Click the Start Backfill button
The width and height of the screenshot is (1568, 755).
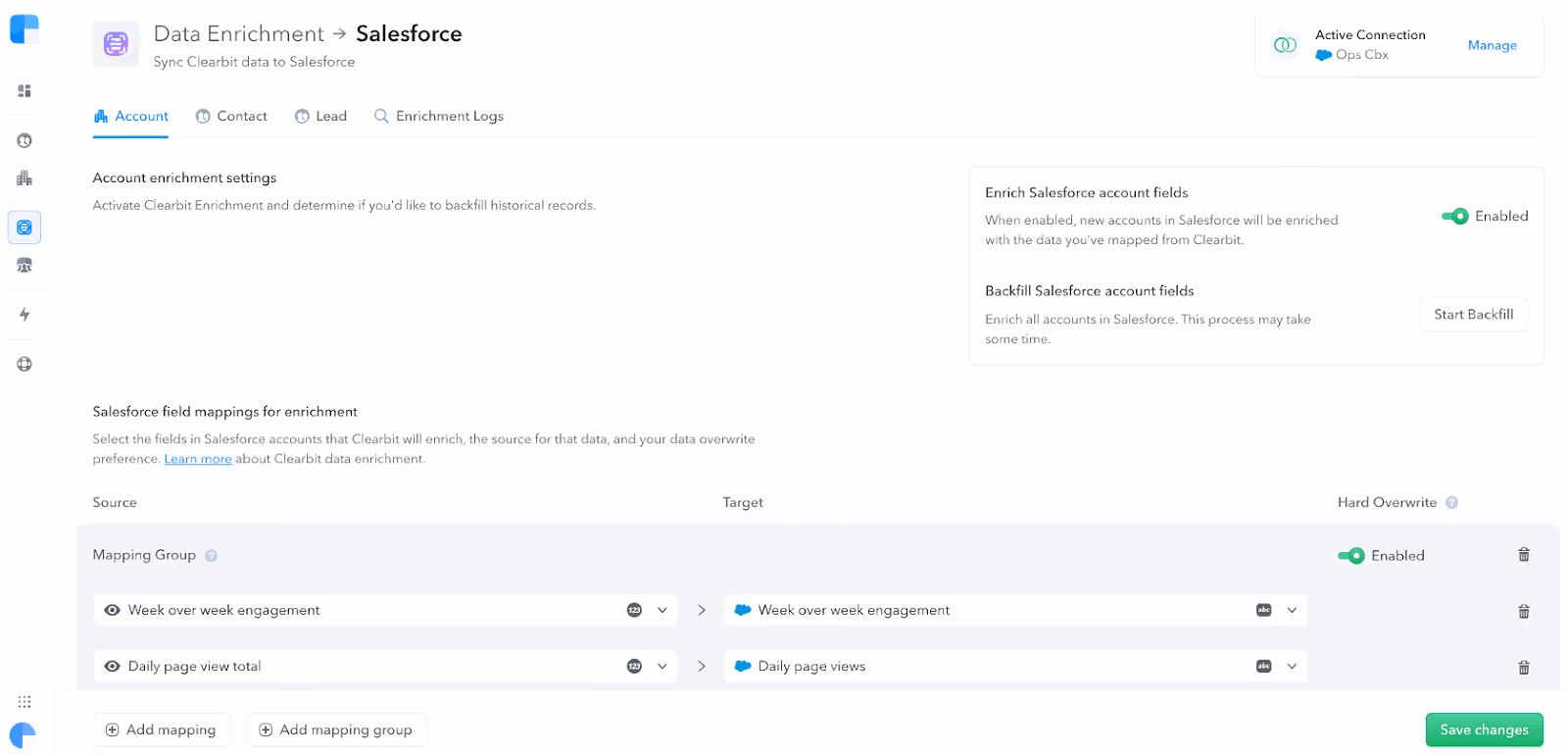[x=1474, y=315]
